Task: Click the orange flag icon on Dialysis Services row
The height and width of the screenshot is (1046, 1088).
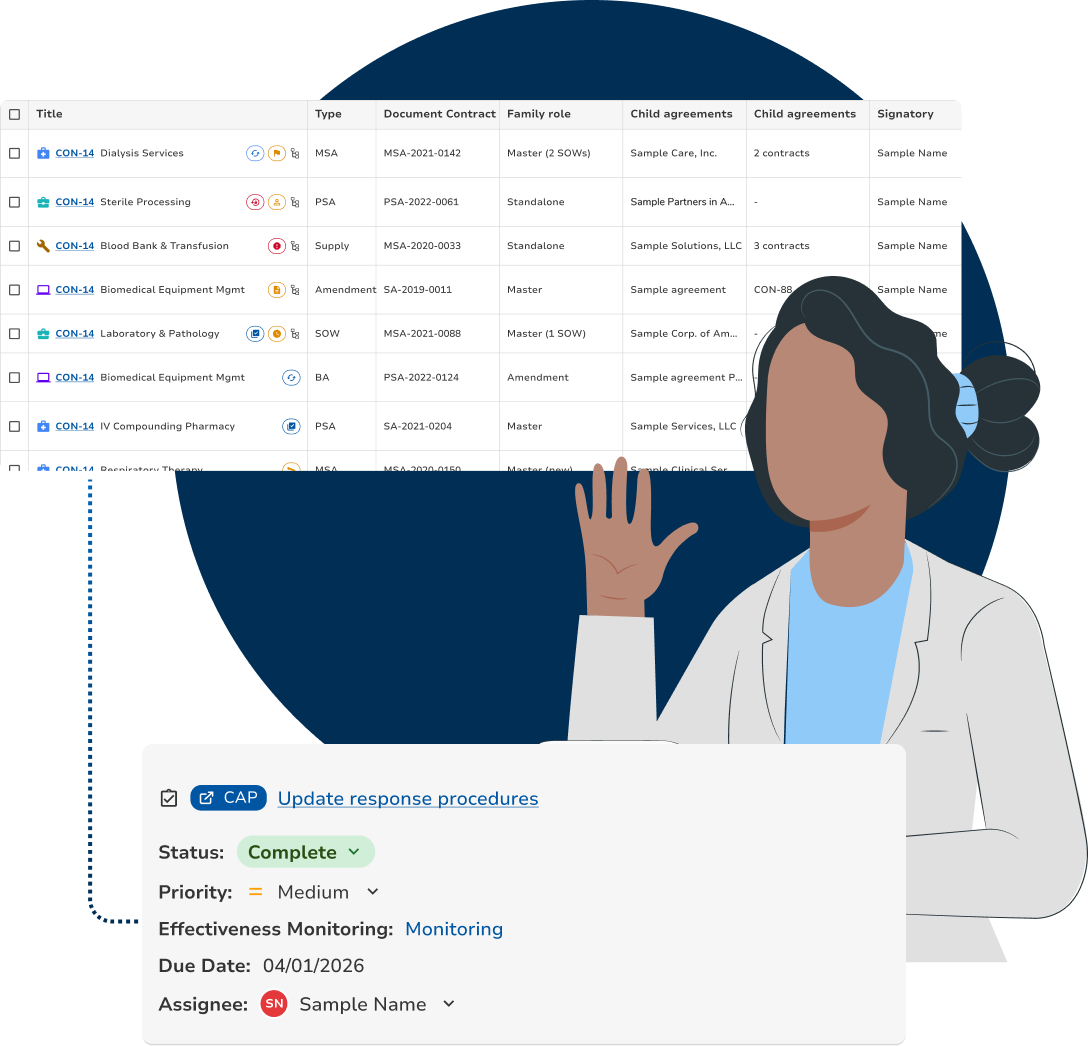Action: 277,153
